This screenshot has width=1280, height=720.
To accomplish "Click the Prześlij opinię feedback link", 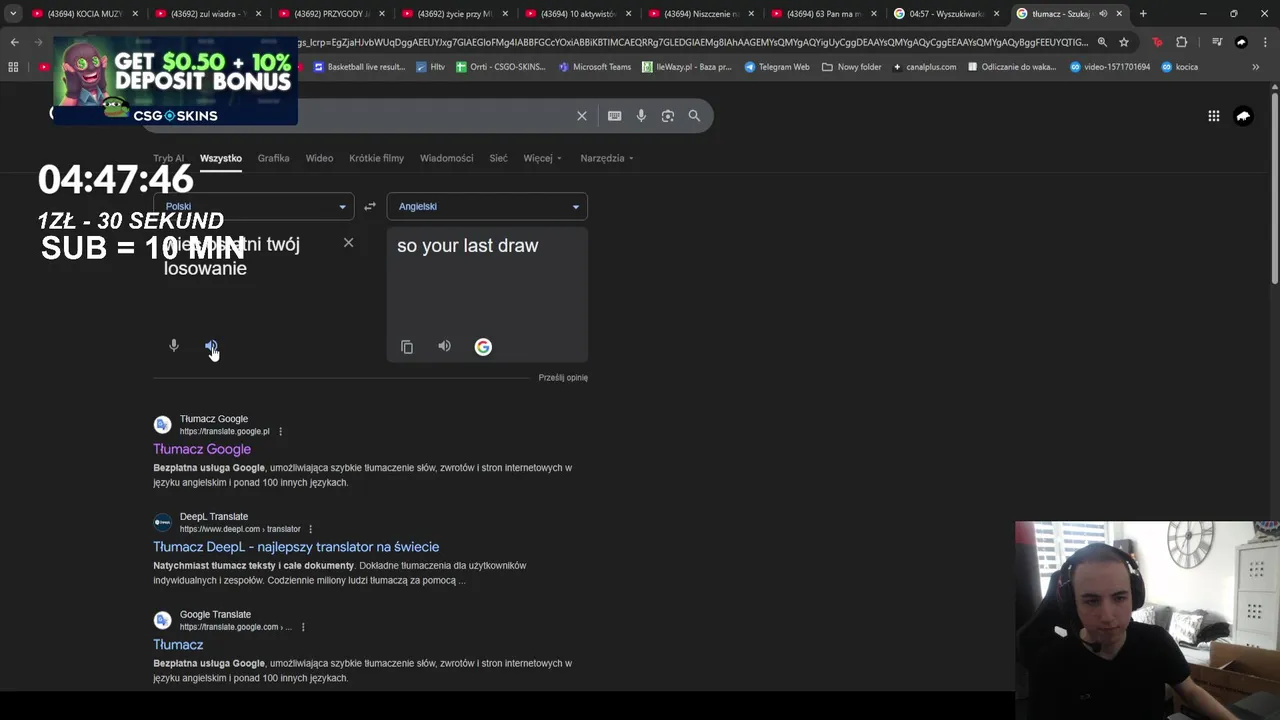I will [x=563, y=377].
